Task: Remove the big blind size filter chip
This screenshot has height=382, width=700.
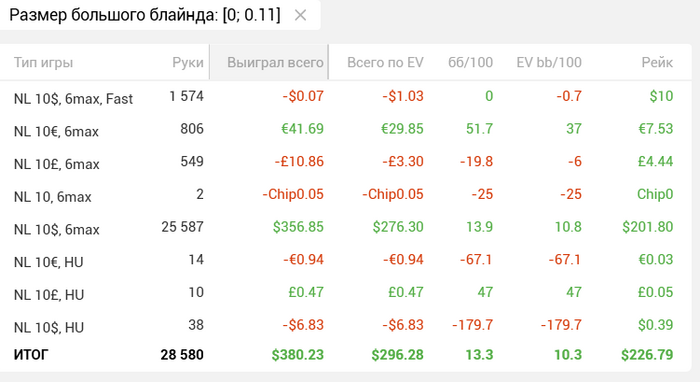Action: pos(300,16)
